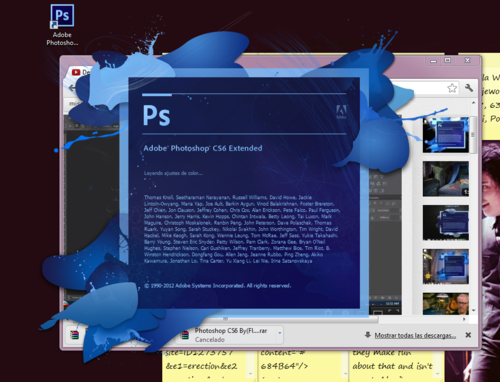Click the Ps logo on the splash screen
The image size is (500, 382).
pyautogui.click(x=156, y=116)
